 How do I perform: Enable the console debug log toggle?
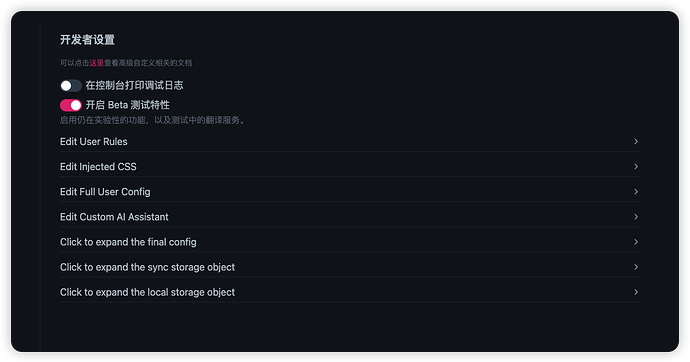(71, 86)
